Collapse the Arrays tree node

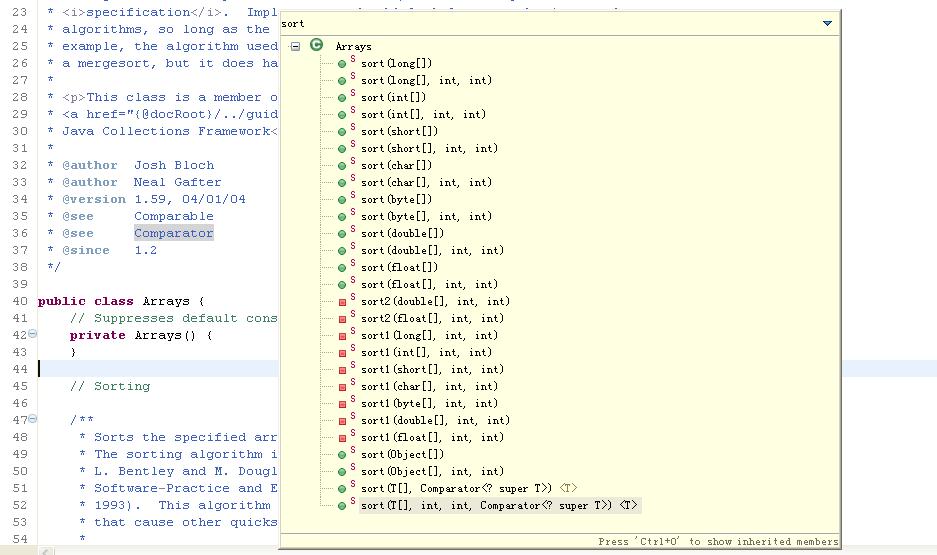click(295, 46)
